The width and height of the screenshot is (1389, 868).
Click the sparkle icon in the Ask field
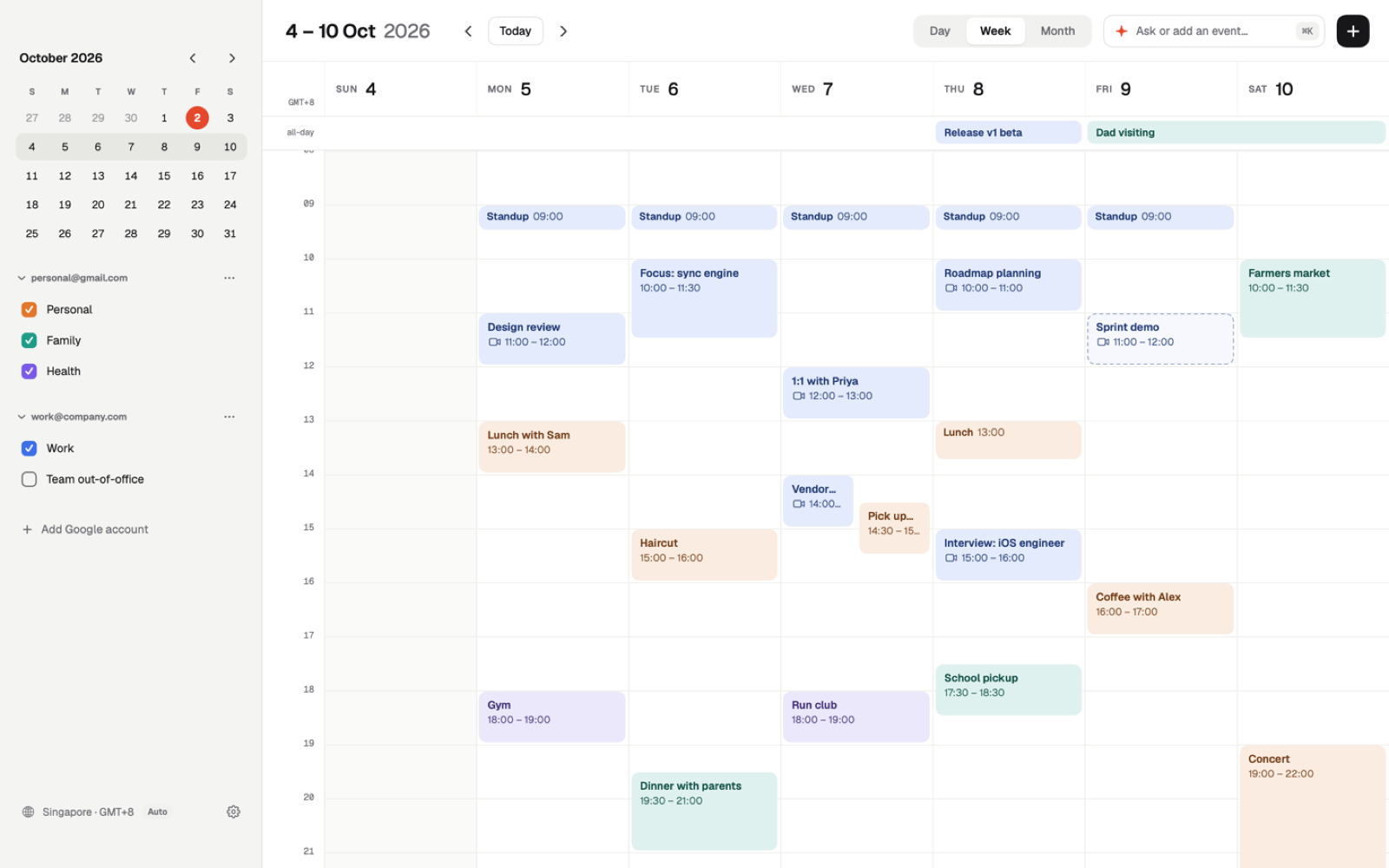click(x=1122, y=31)
